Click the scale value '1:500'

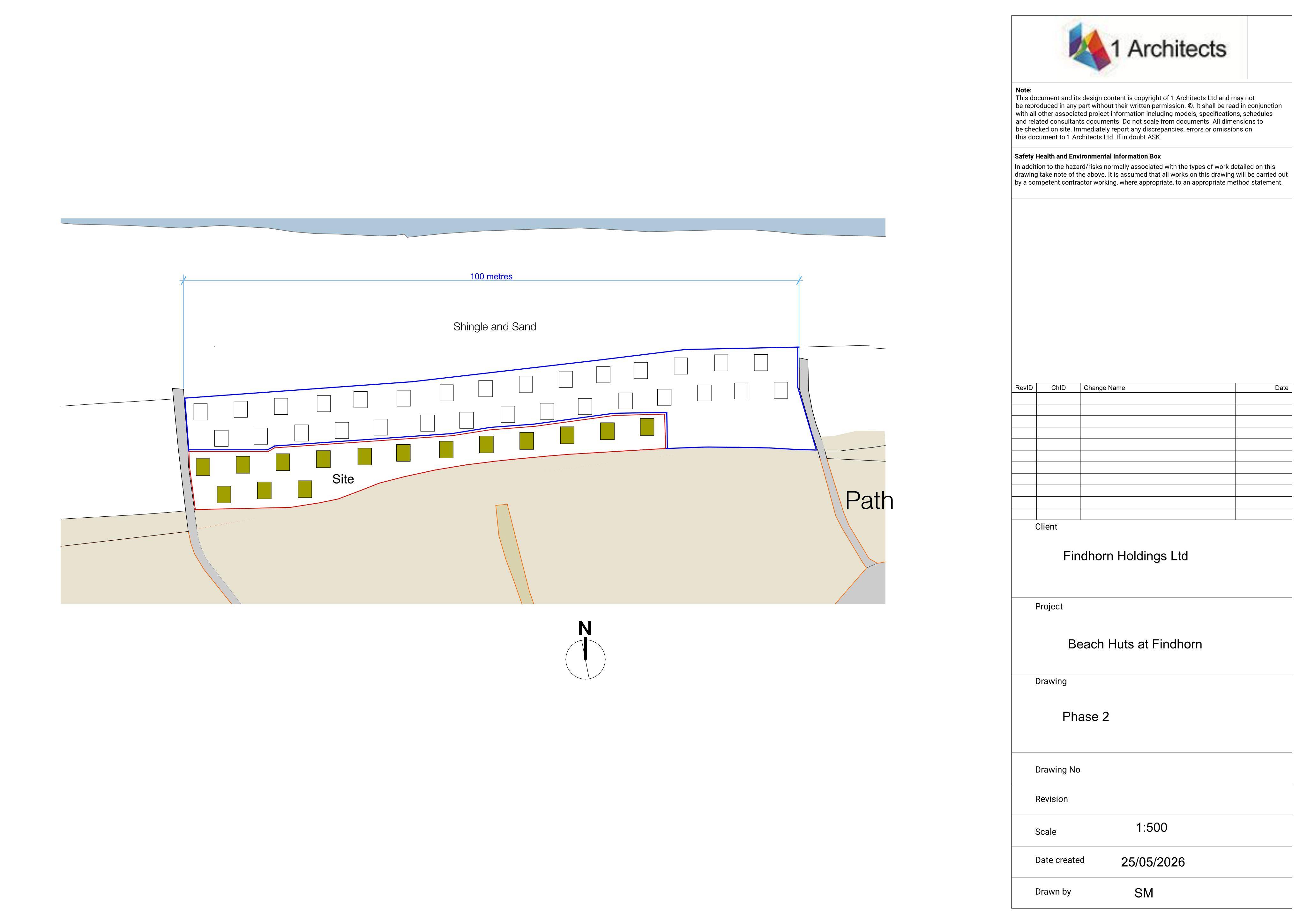click(1151, 827)
